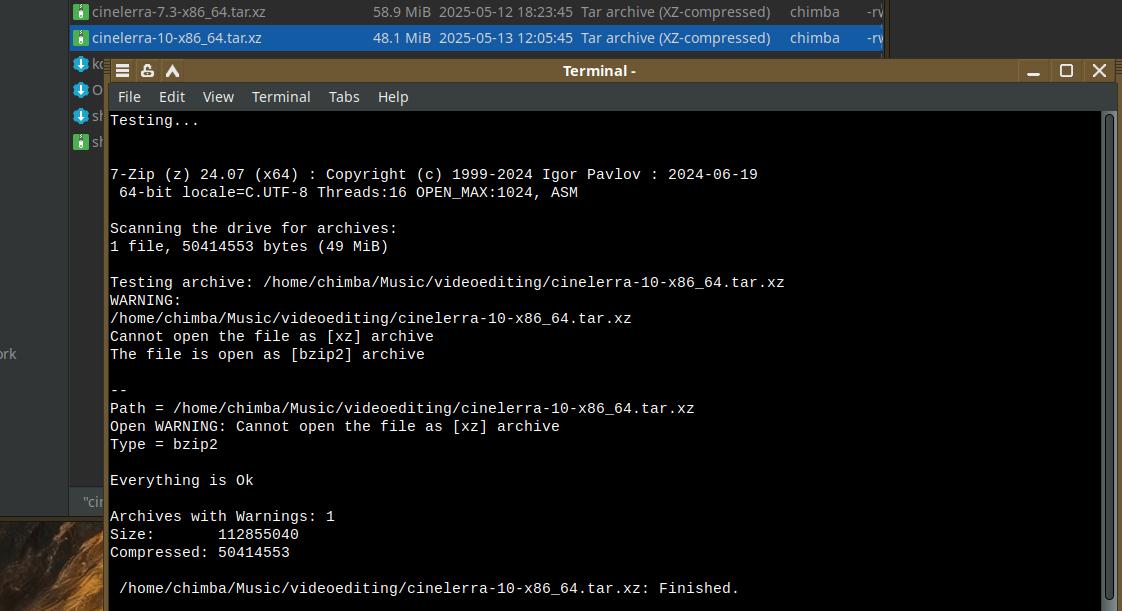Screen dimensions: 1122x611
Task: Click the 58.9 MiB size cell
Action: [401, 12]
